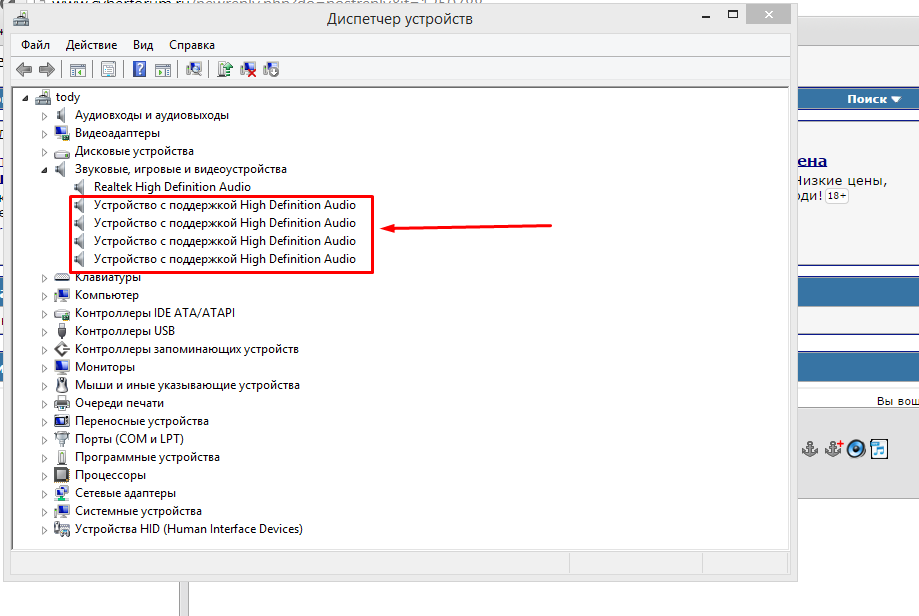919x616 pixels.
Task: Click the round blue disc icon in browser
Action: point(856,449)
